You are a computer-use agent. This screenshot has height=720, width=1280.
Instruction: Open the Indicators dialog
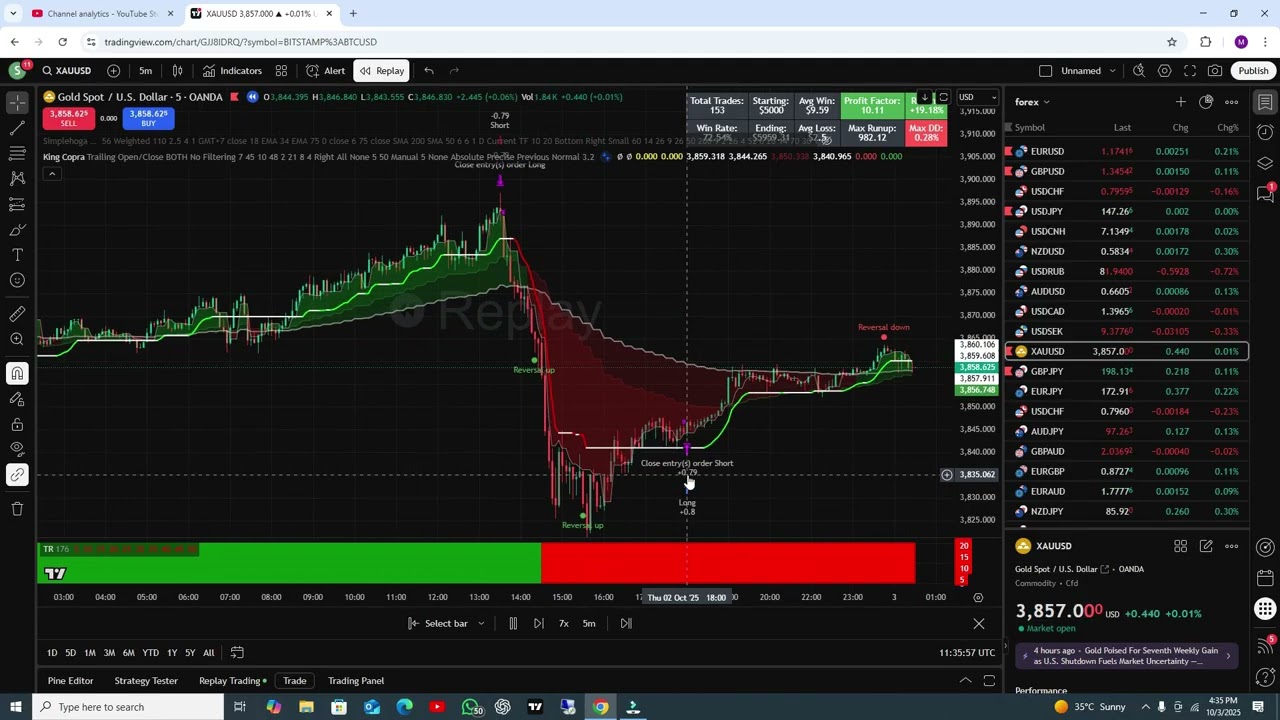pyautogui.click(x=232, y=71)
